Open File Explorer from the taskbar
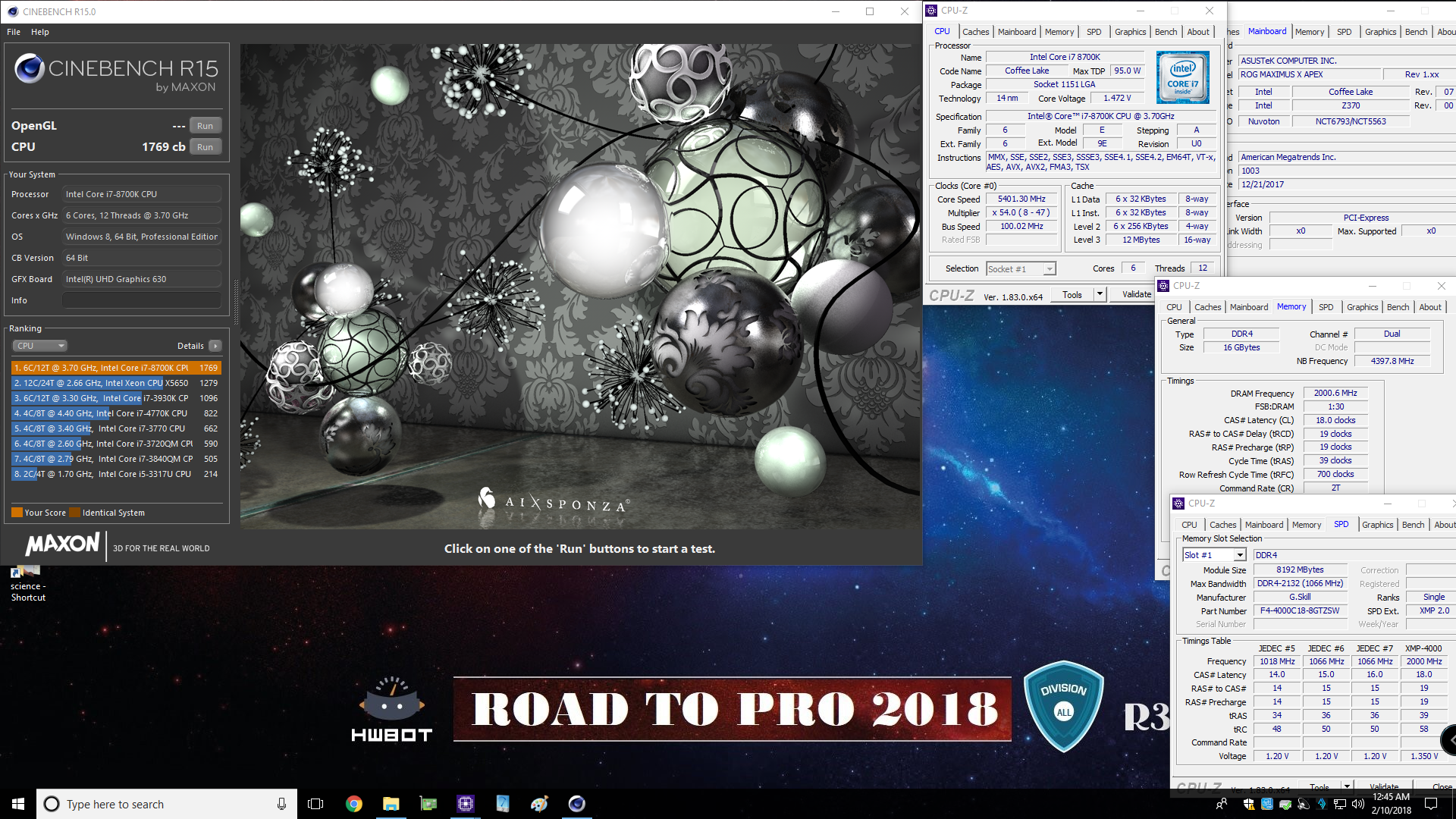 click(x=391, y=804)
